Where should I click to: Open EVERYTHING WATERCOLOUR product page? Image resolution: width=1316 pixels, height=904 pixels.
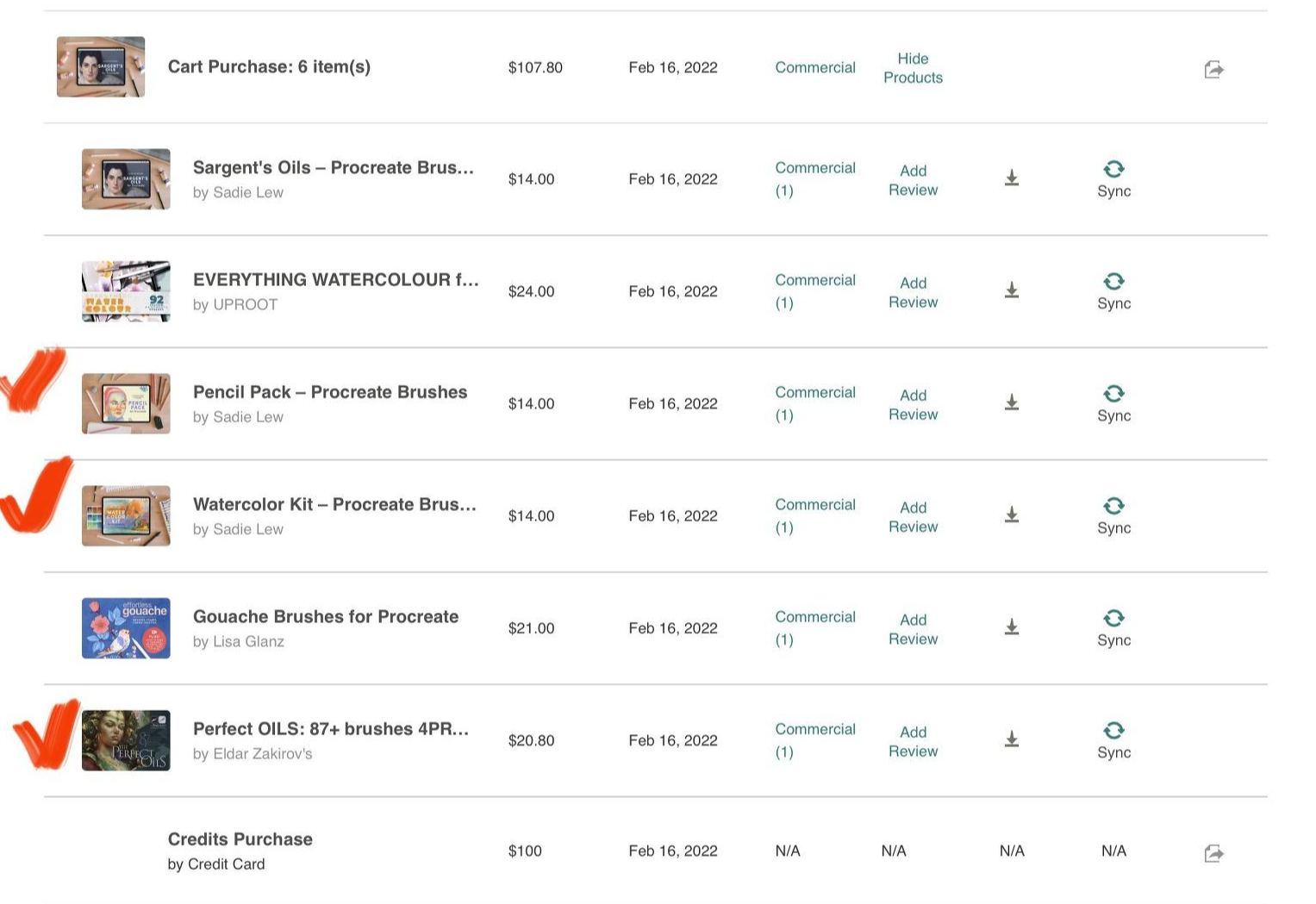(335, 280)
